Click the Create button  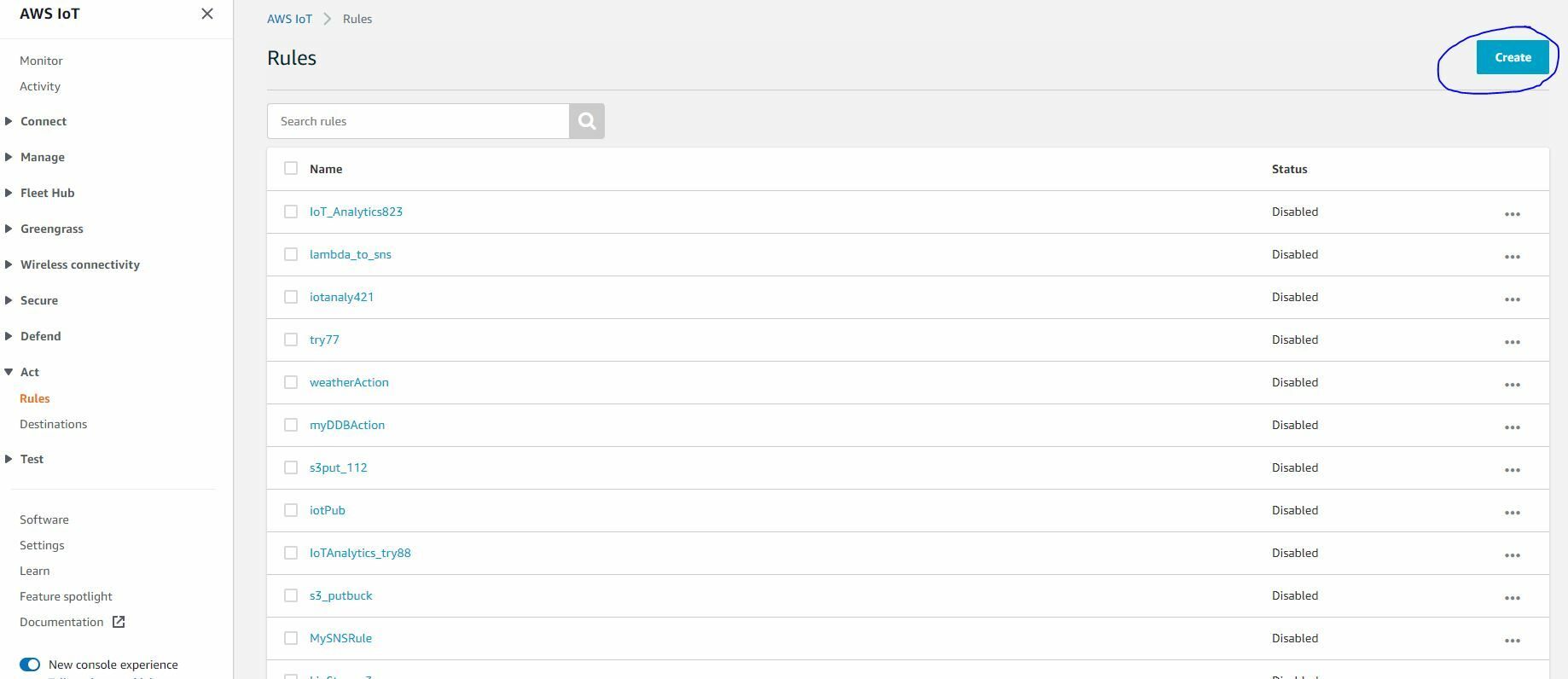[1512, 57]
